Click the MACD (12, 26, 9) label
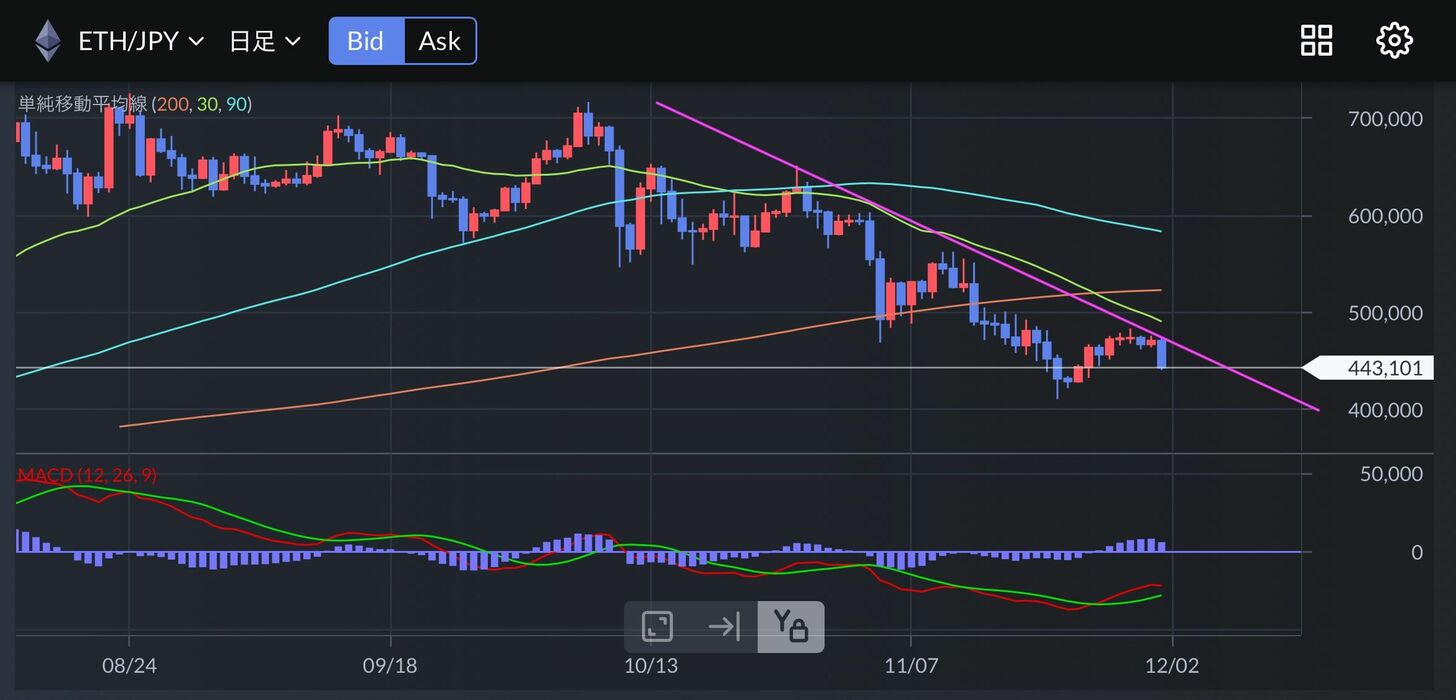The width and height of the screenshot is (1456, 700). point(87,475)
